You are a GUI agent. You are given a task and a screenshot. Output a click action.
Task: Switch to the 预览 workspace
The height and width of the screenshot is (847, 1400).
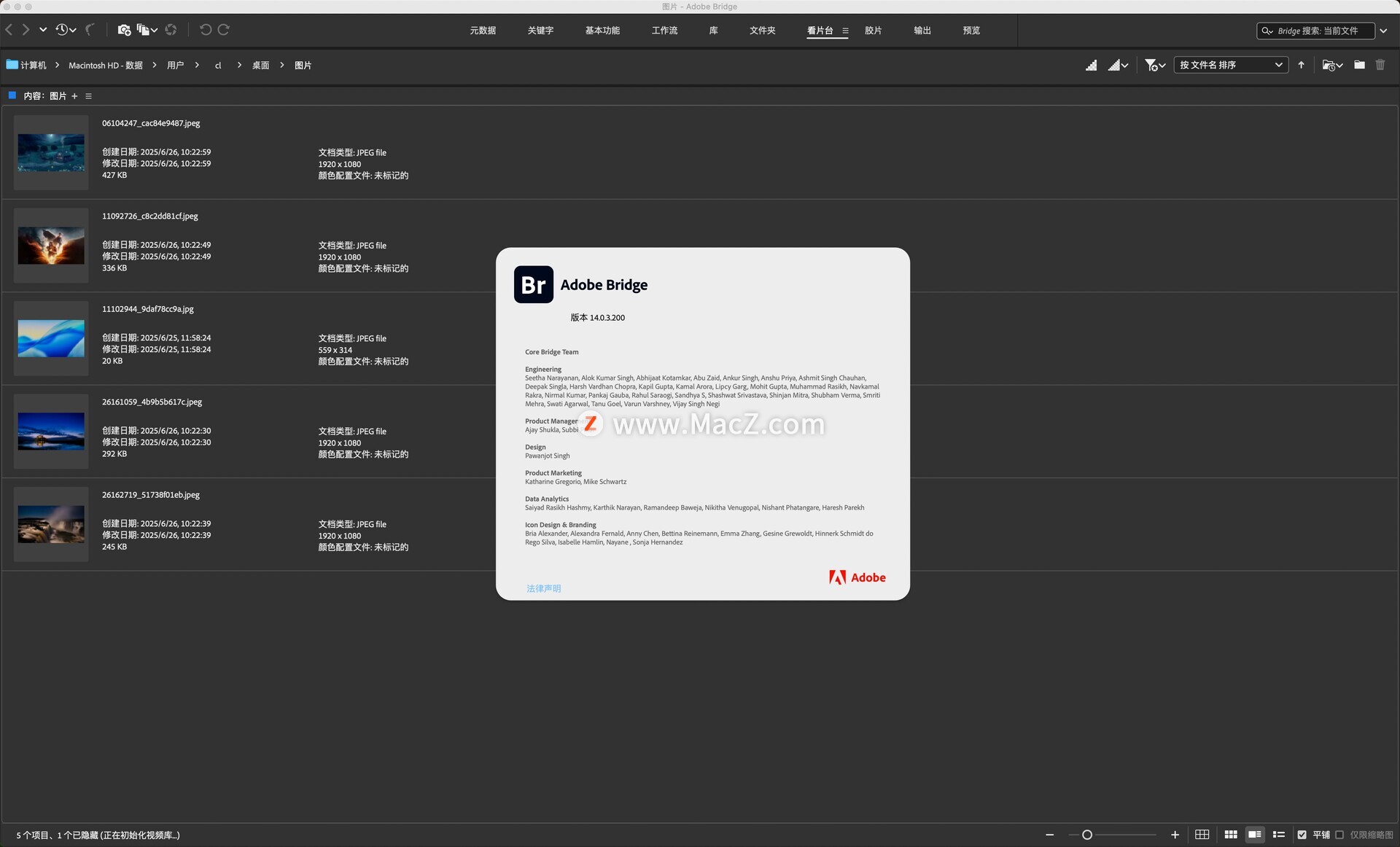click(971, 31)
